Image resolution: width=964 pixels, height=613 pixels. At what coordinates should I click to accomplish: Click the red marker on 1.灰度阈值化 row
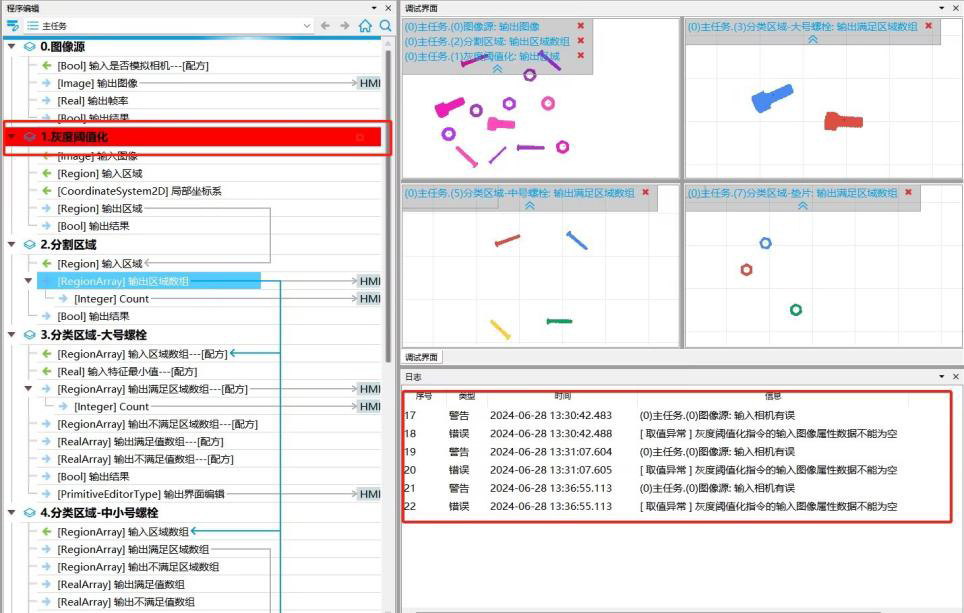359,137
